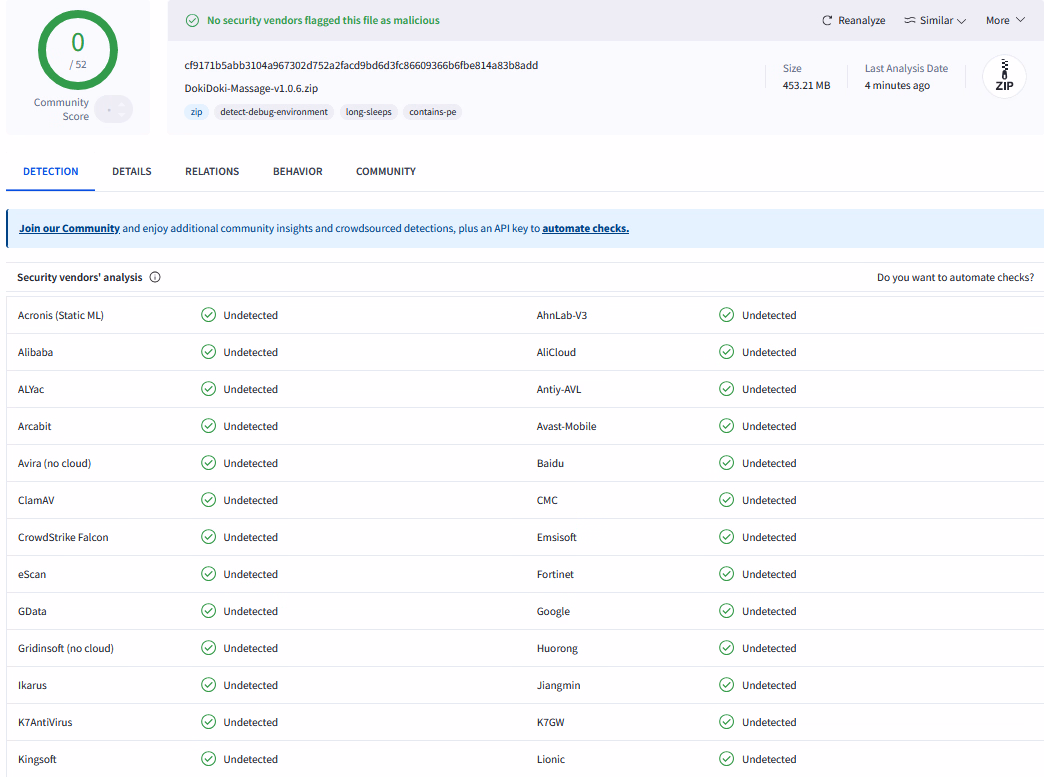
Task: Click the Gridinsoft (no cloud) undetected check icon
Action: (208, 648)
